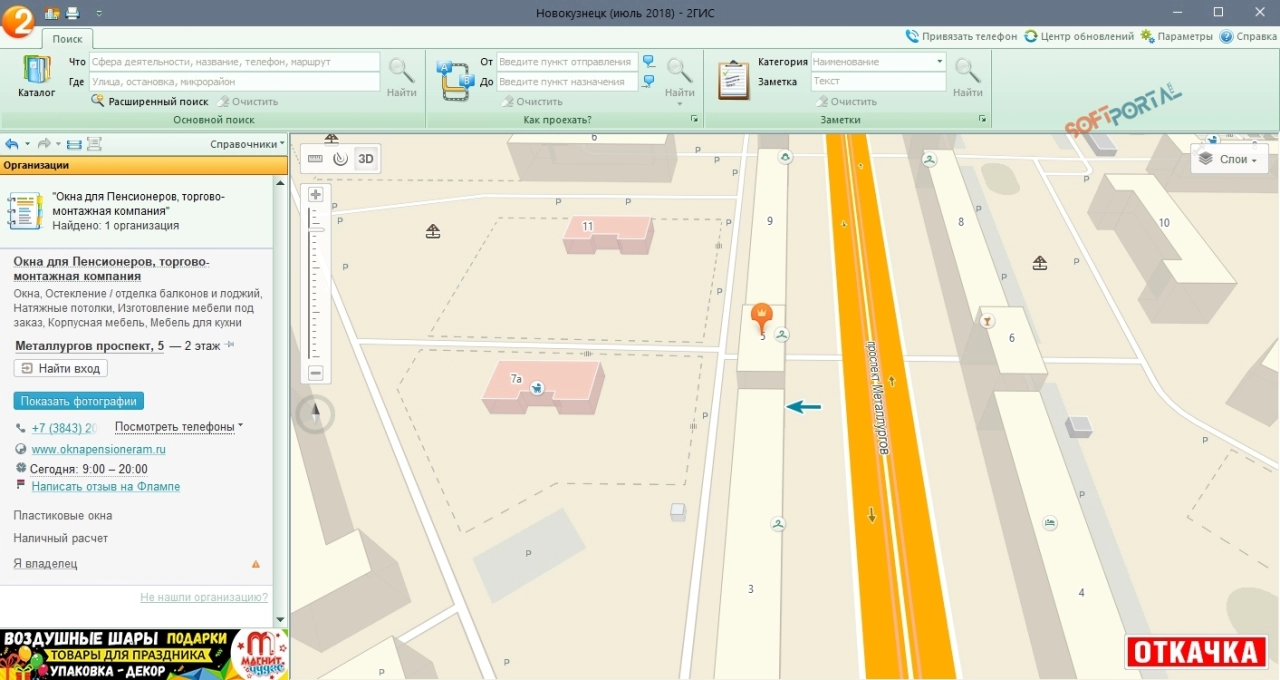Click Найти in the Основной поиск group
The width and height of the screenshot is (1280, 680).
401,78
